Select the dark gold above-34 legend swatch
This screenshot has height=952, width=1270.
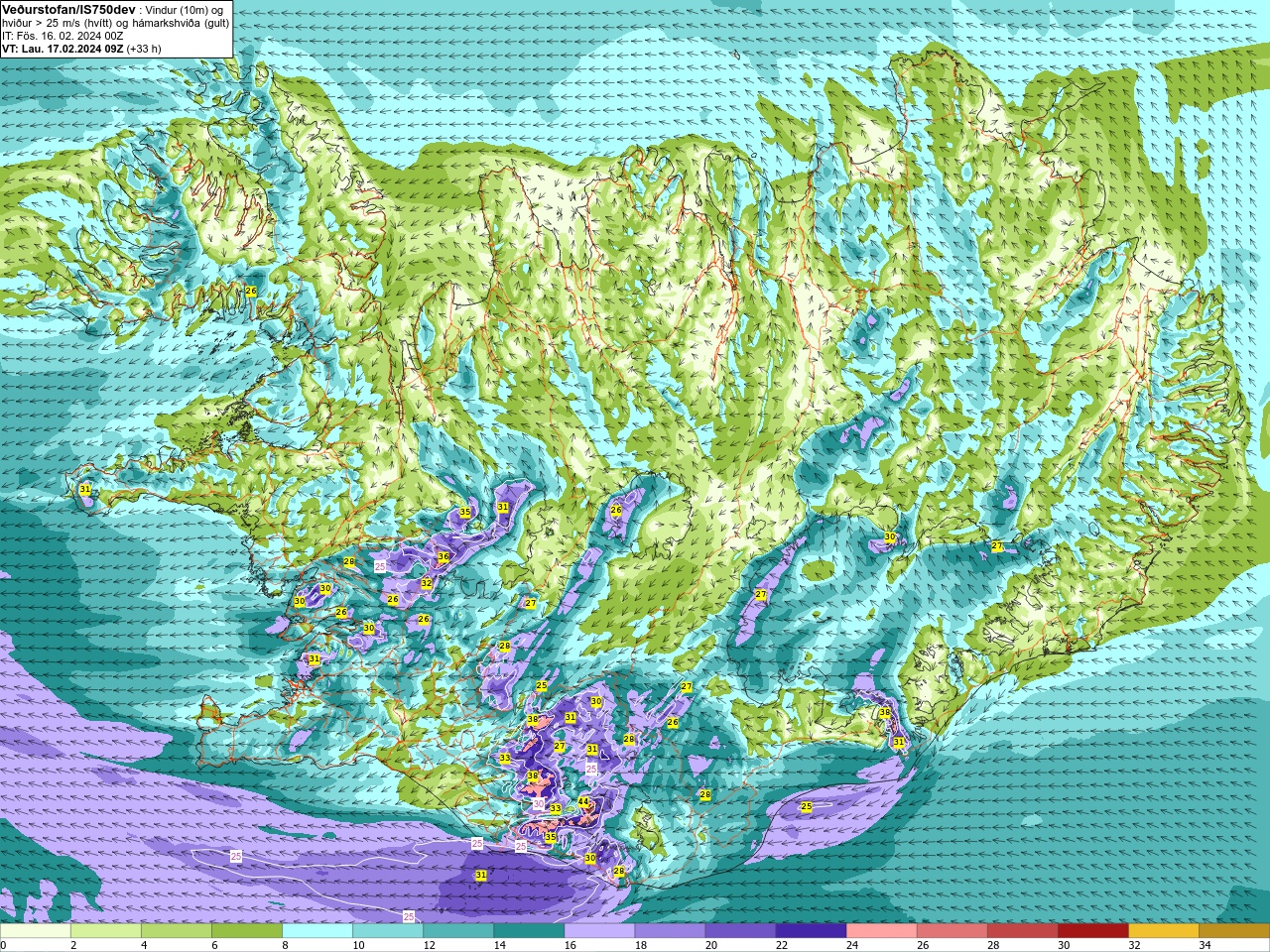pyautogui.click(x=1233, y=931)
